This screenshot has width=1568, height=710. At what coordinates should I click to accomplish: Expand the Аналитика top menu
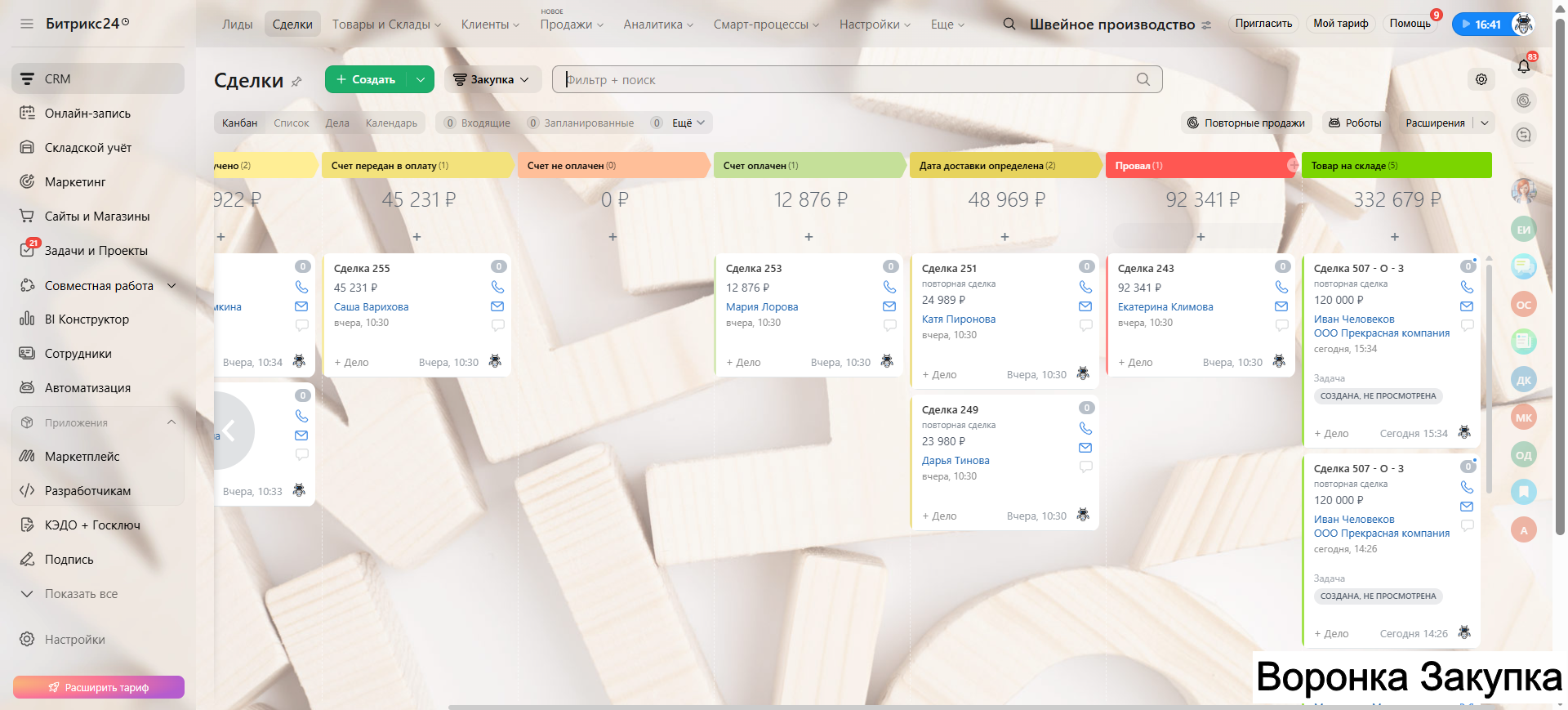pyautogui.click(x=658, y=25)
